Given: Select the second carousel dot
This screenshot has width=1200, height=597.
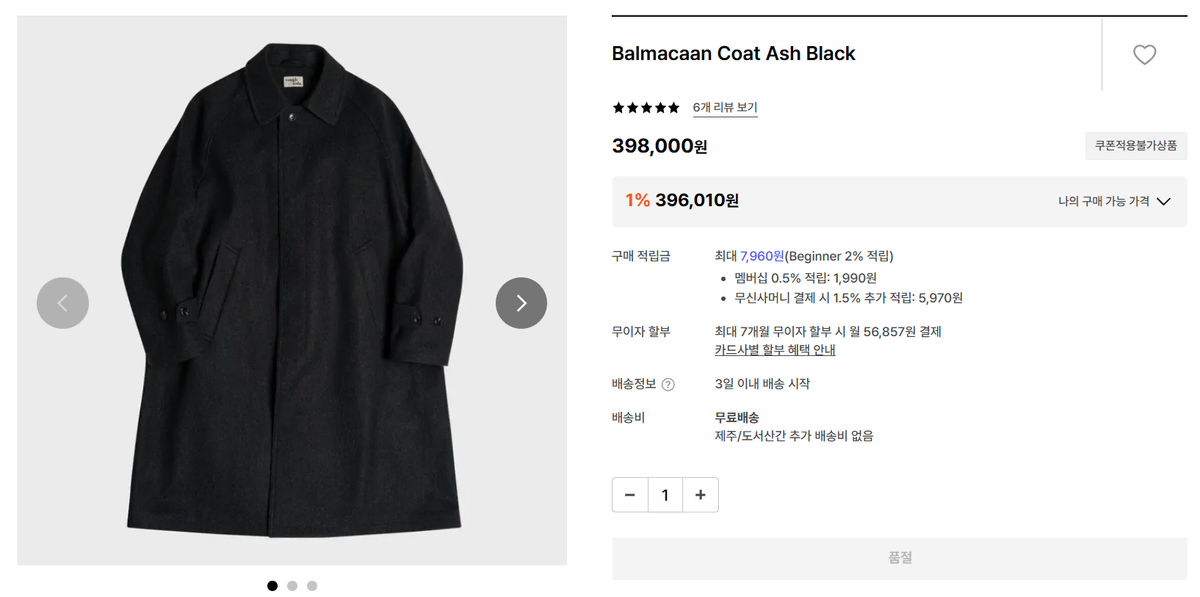Looking at the screenshot, I should pyautogui.click(x=292, y=586).
